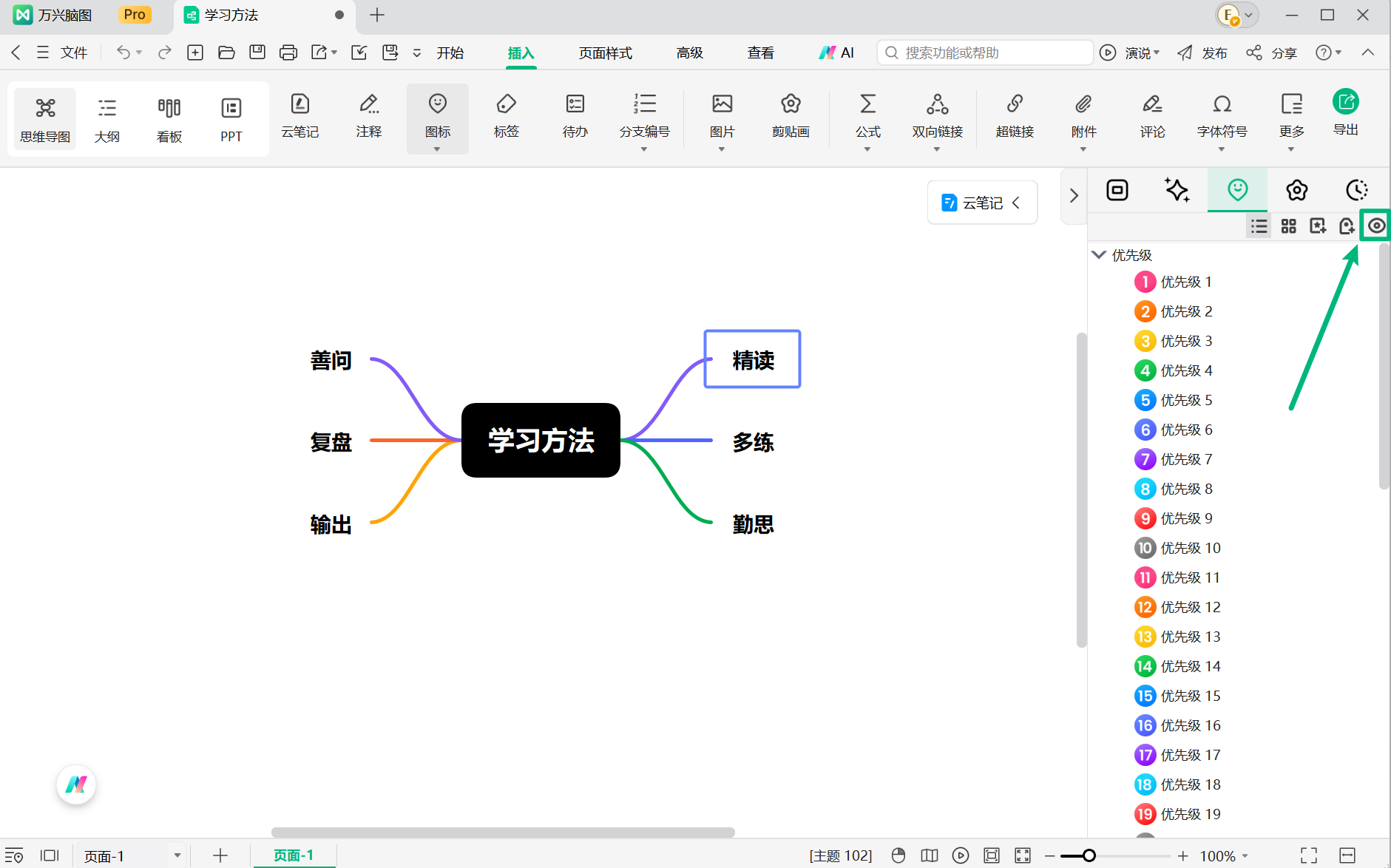Add a 待办 to-do item
1391x868 pixels.
pyautogui.click(x=575, y=116)
